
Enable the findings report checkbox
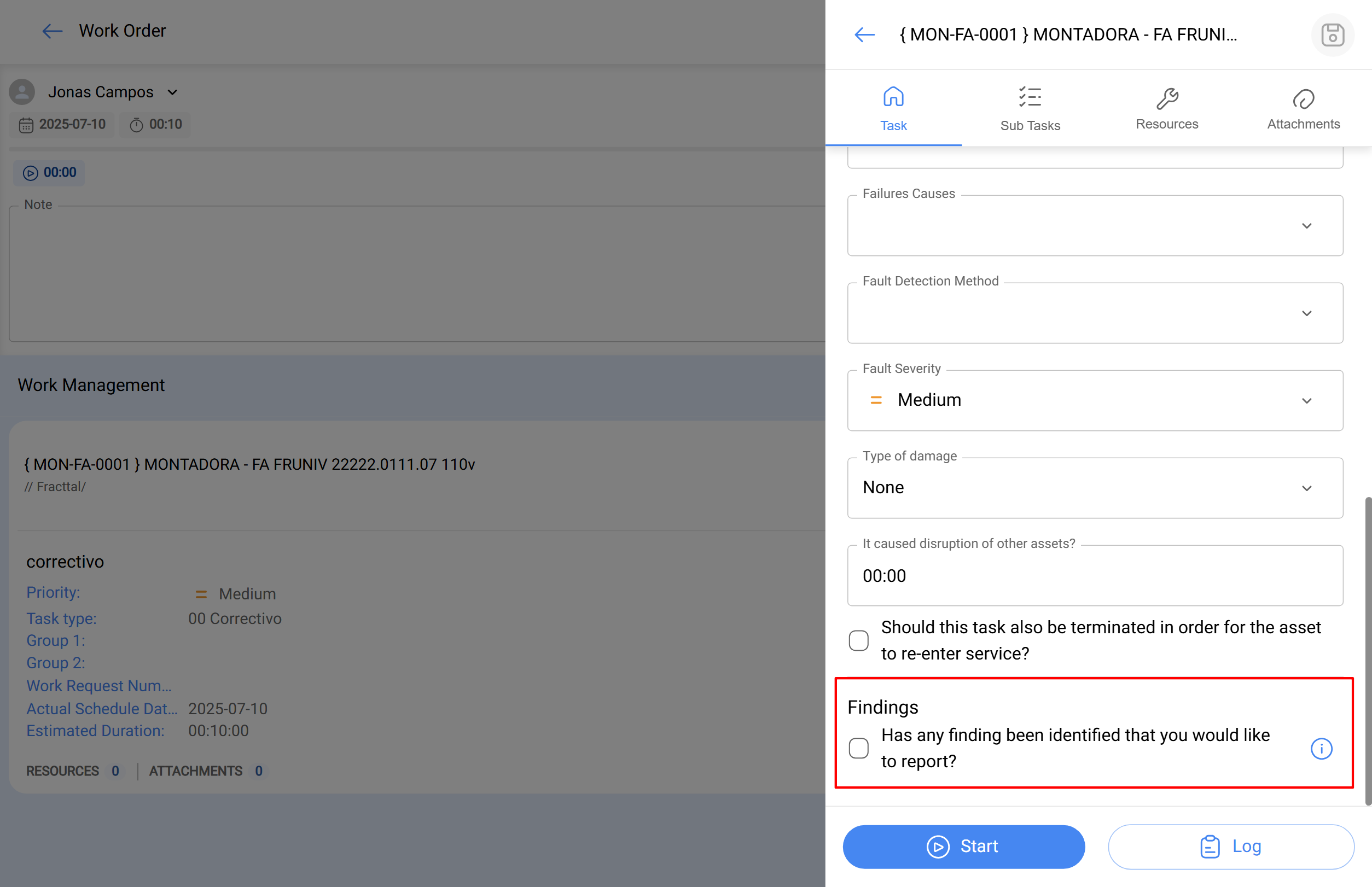click(x=858, y=748)
